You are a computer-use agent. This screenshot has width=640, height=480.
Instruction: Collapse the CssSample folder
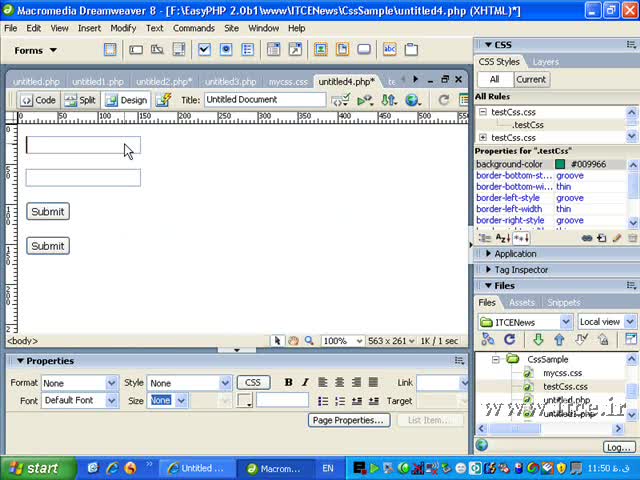click(x=496, y=360)
